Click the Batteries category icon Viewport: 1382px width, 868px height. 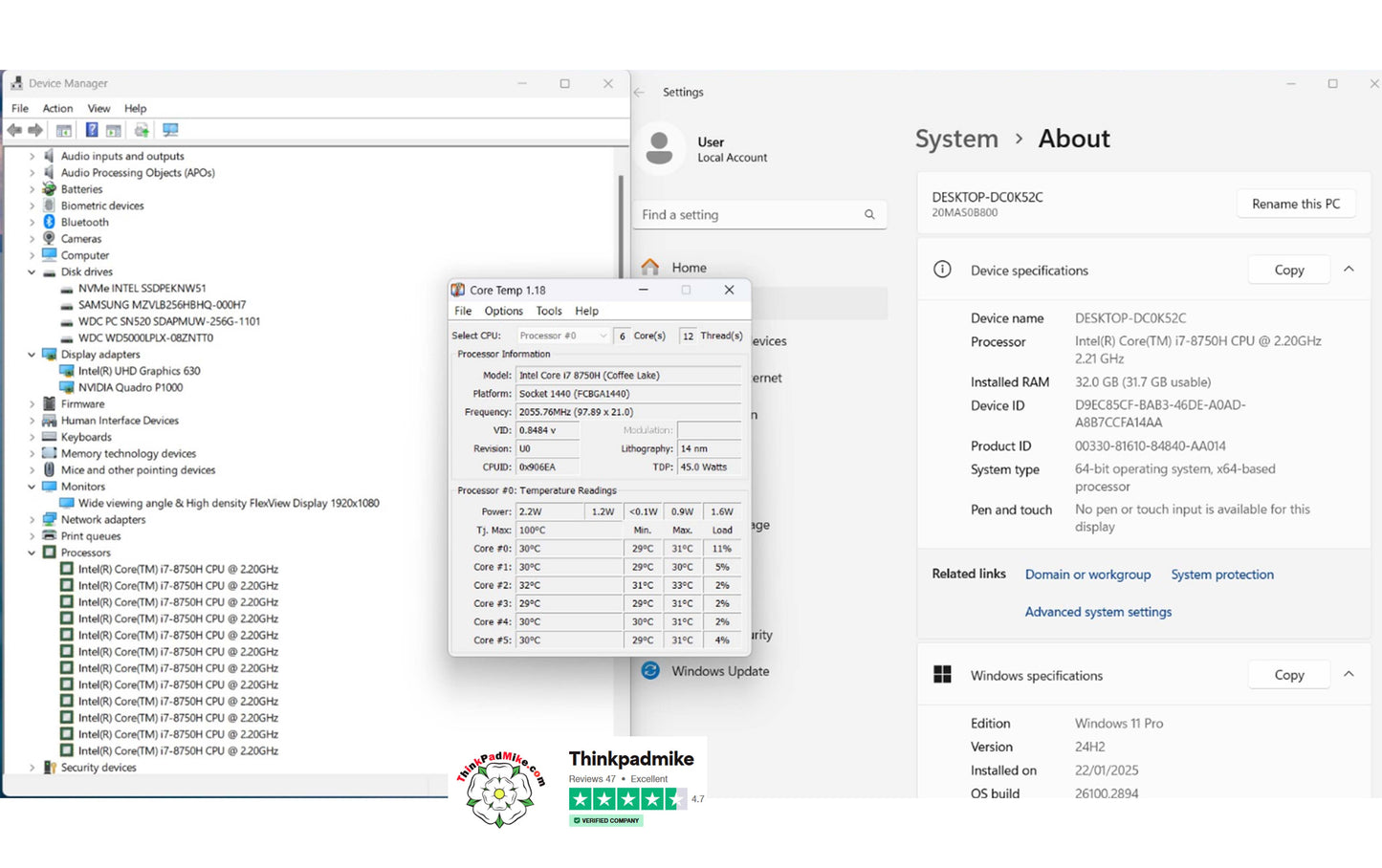point(50,189)
